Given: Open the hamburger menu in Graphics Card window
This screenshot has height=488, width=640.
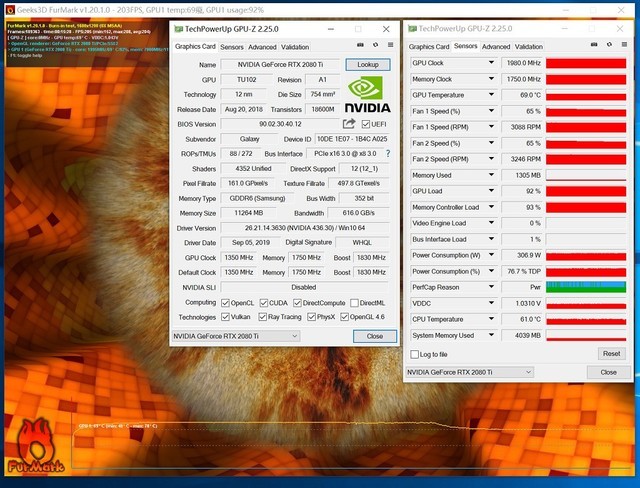Looking at the screenshot, I should [x=391, y=45].
